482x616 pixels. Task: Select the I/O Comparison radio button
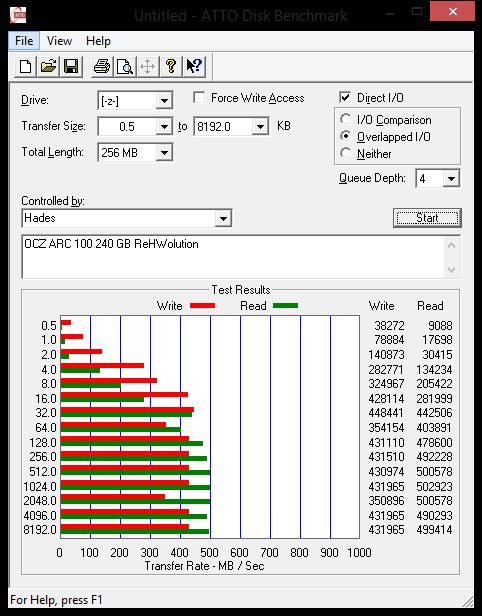[345, 119]
